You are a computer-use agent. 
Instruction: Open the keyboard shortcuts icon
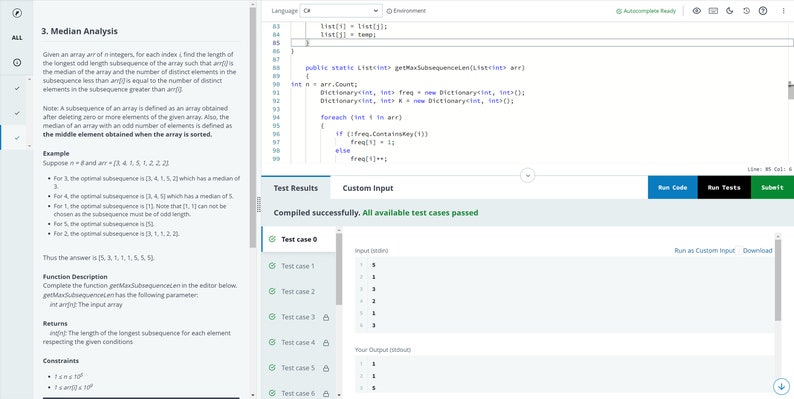713,11
